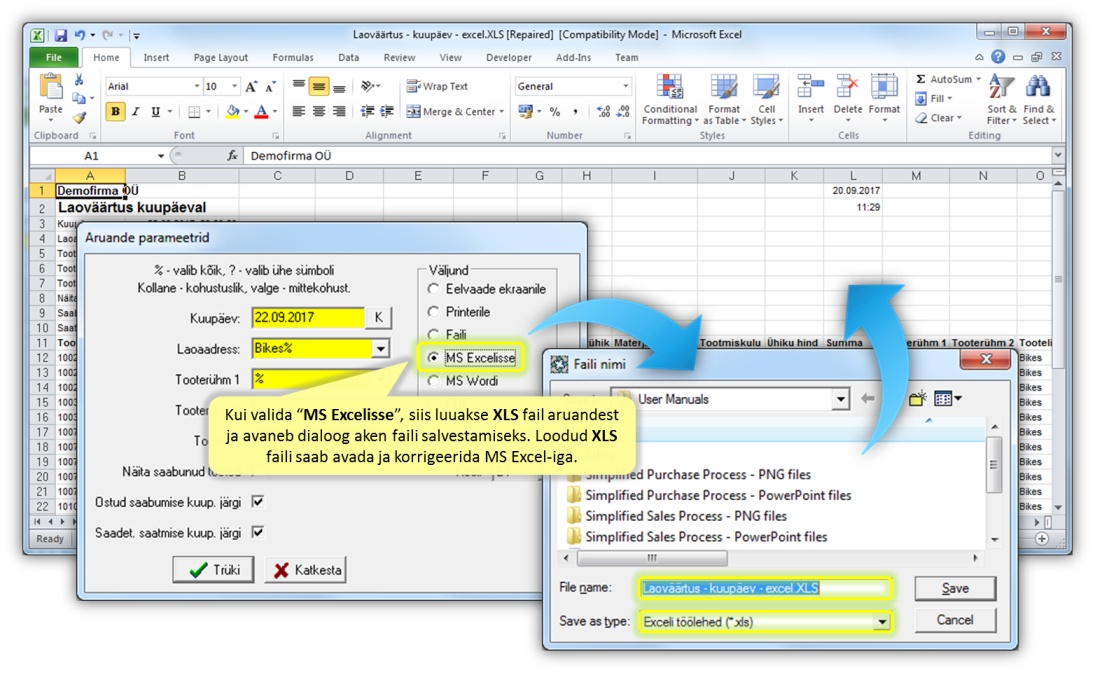Click the Increase Font Size icon
This screenshot has height=673, width=1095.
pyautogui.click(x=251, y=87)
